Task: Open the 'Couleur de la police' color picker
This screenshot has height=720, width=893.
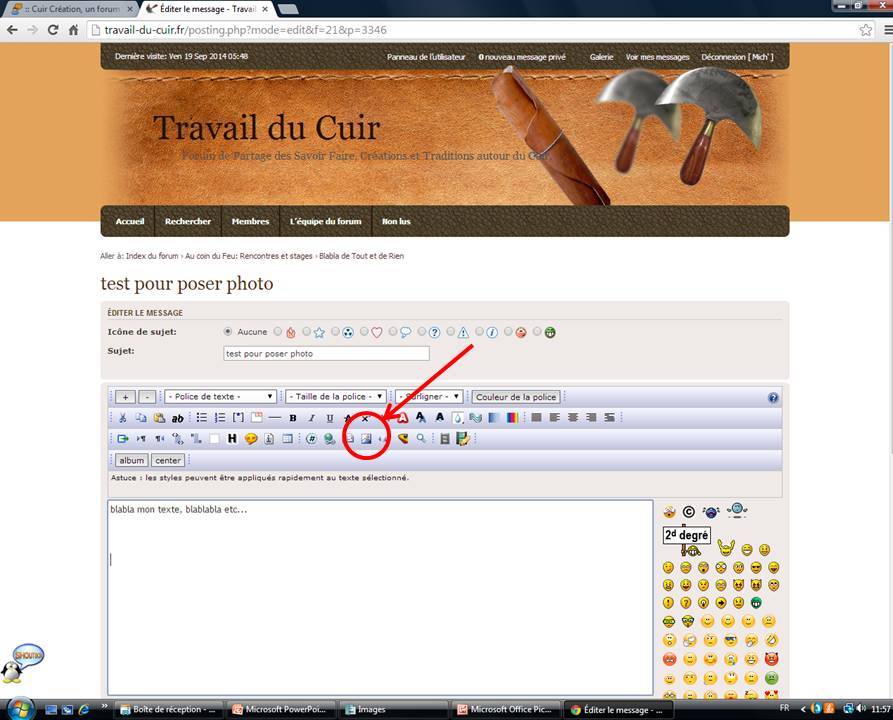Action: coord(516,397)
